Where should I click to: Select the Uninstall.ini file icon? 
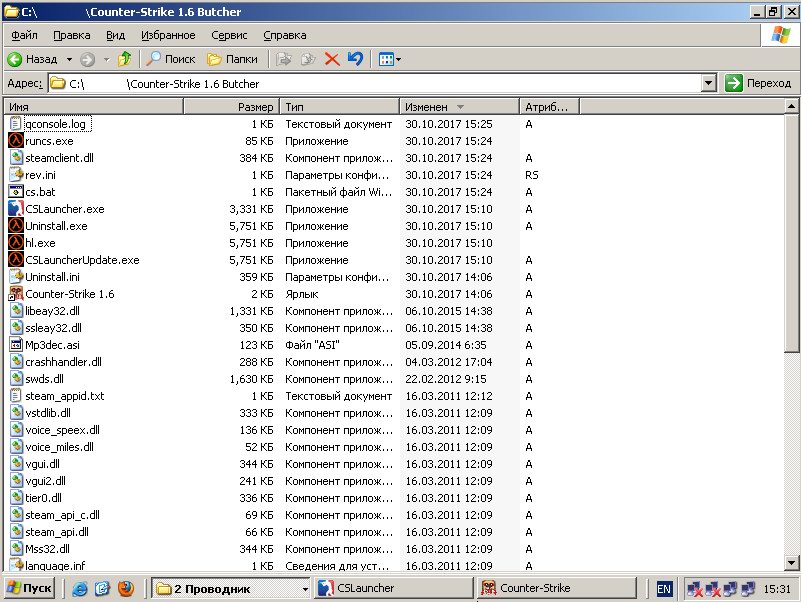click(x=16, y=276)
